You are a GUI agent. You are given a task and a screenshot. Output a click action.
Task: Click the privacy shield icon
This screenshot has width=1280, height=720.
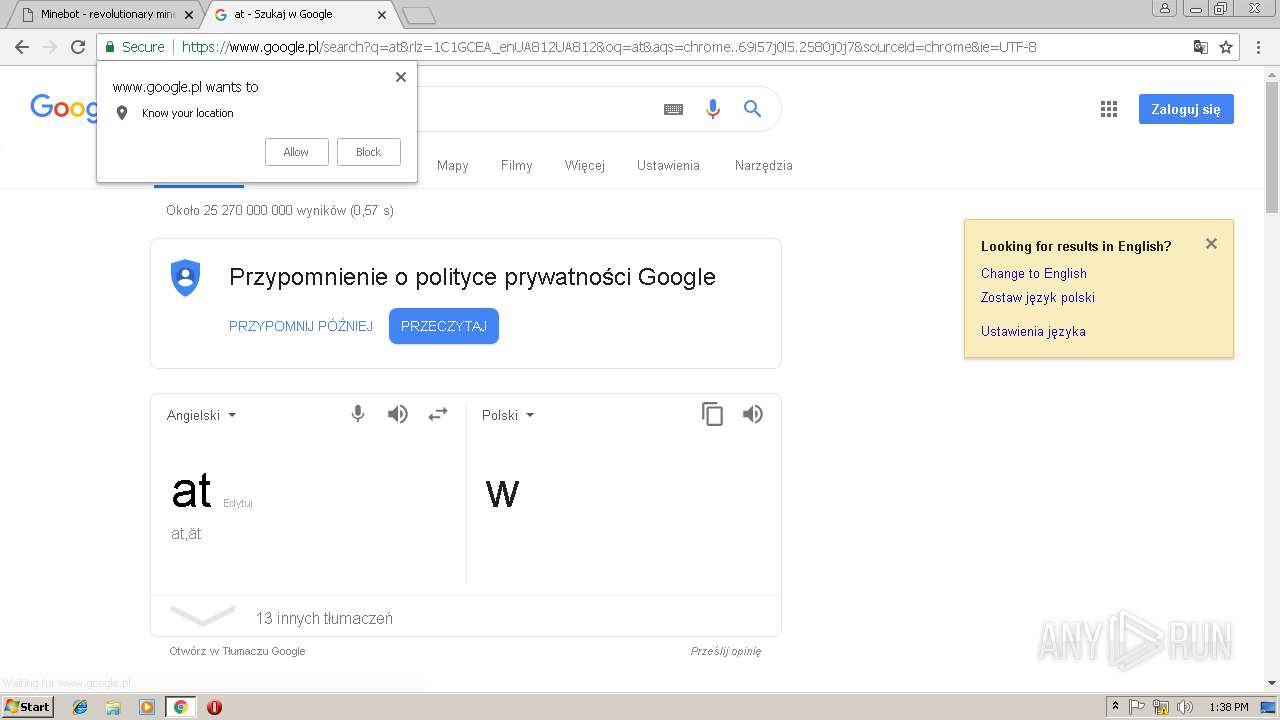click(x=186, y=277)
